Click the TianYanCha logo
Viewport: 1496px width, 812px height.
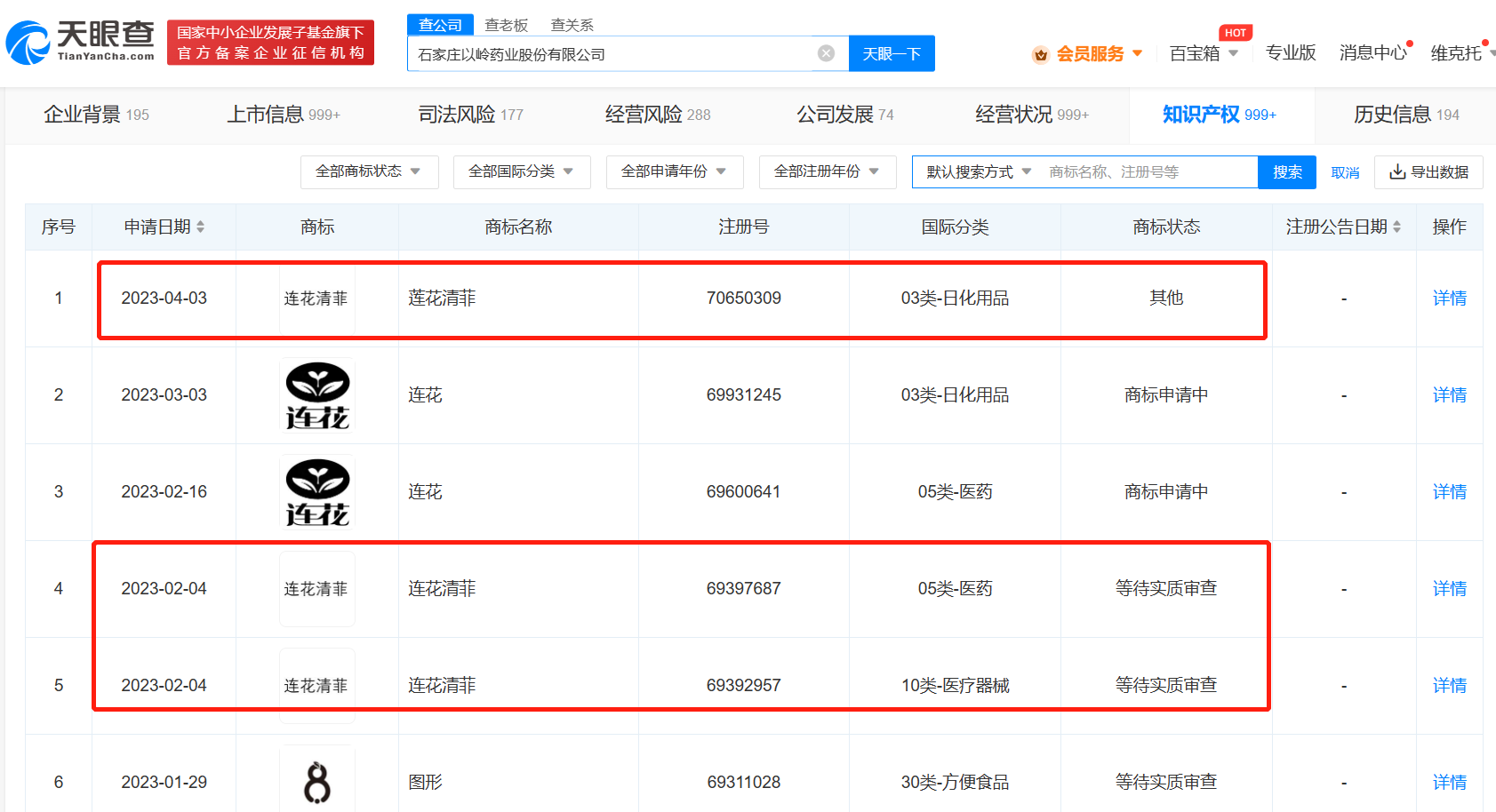[80, 43]
